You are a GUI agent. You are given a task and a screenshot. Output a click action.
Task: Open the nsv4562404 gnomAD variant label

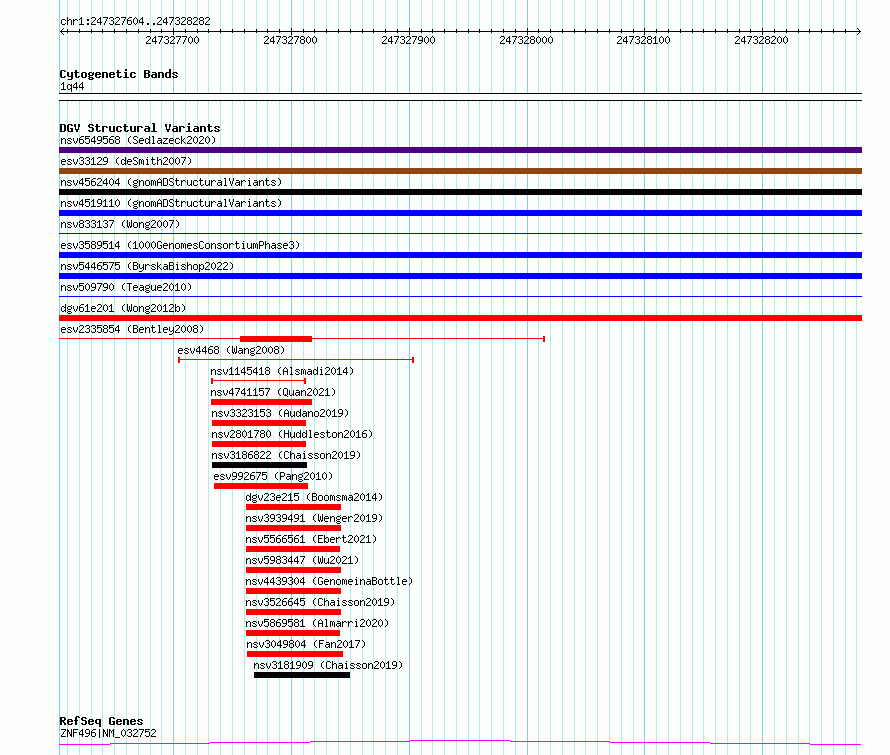[x=171, y=182]
